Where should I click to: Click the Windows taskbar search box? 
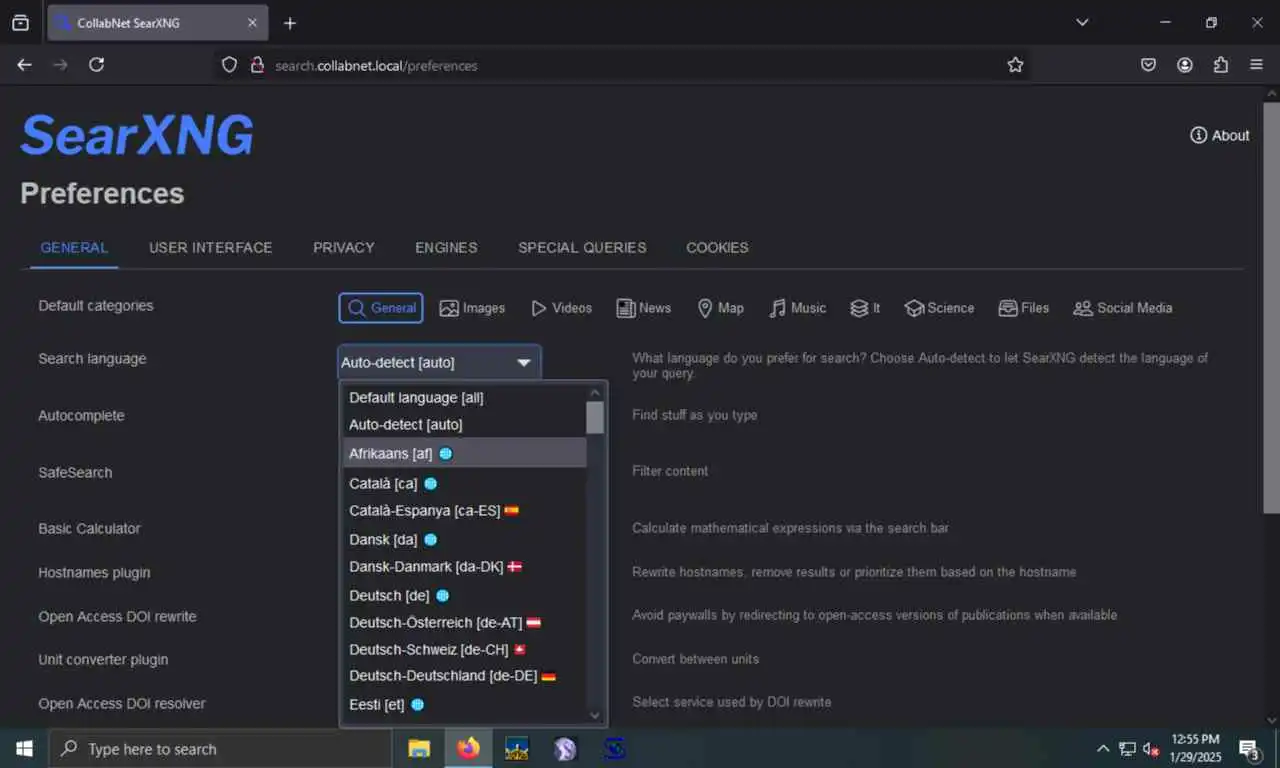tap(220, 748)
